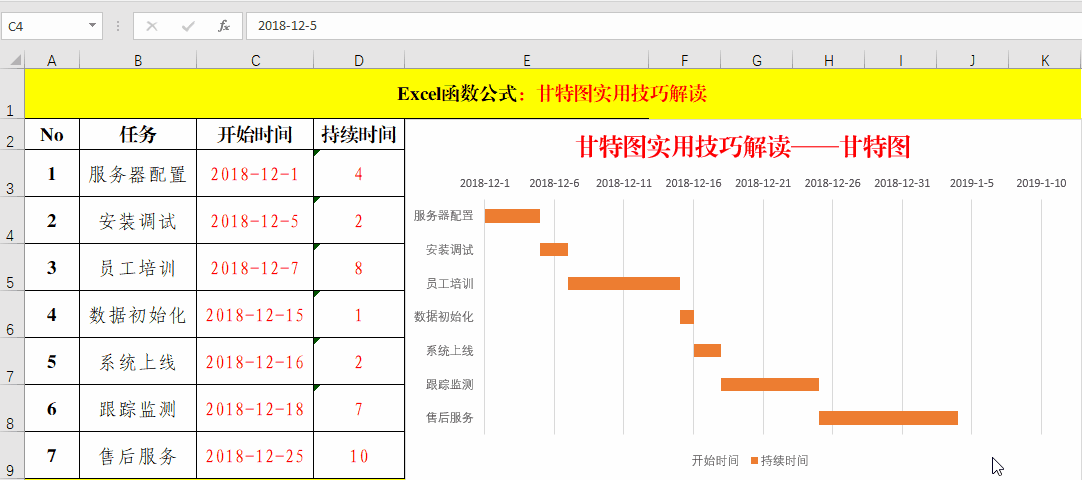1082x480 pixels.
Task: Select column E header
Action: [x=526, y=61]
